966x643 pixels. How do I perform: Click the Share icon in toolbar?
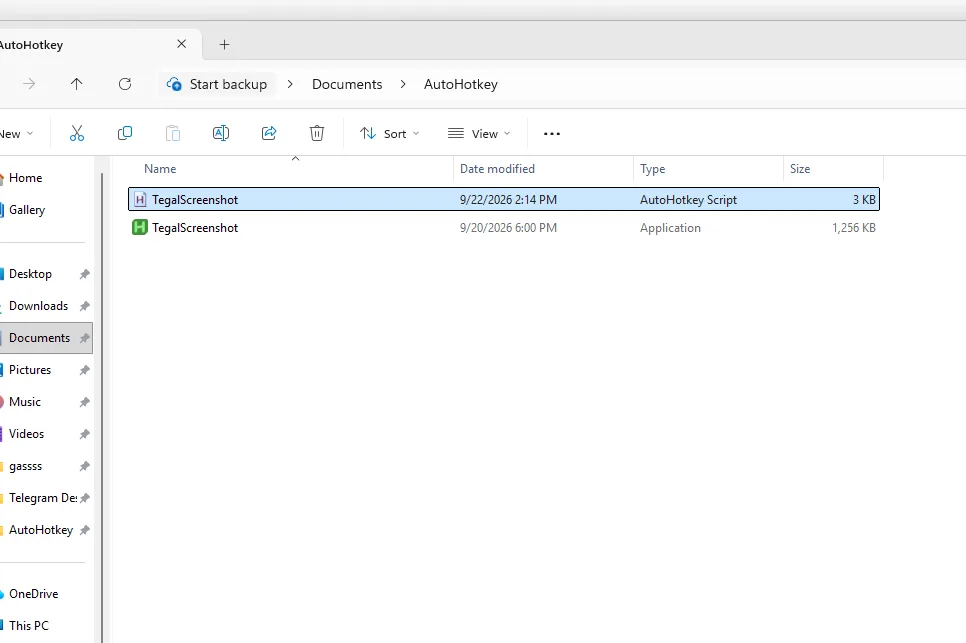pyautogui.click(x=269, y=133)
